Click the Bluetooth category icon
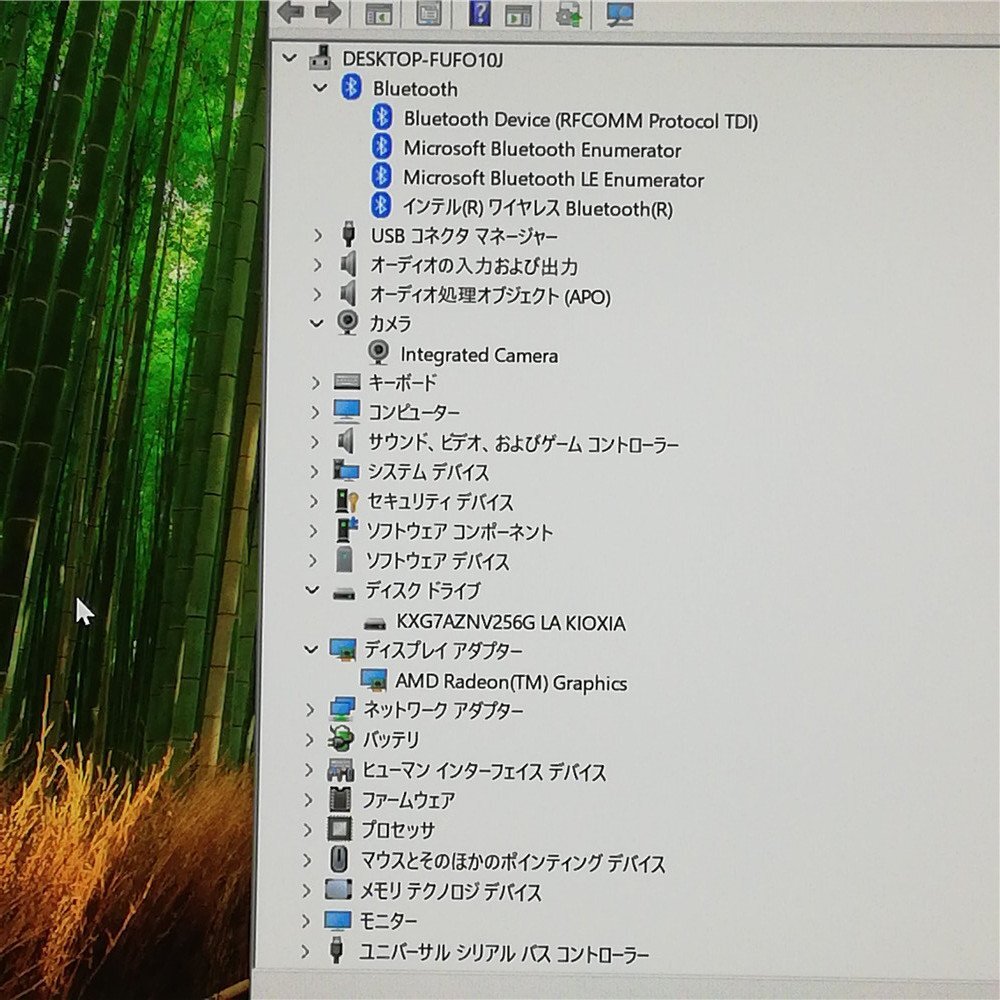Screen dimensions: 1000x1000 pos(351,87)
